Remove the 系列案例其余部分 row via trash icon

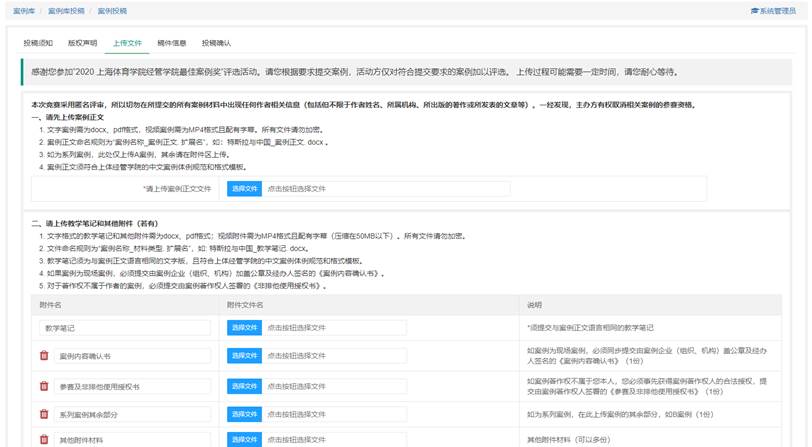44,413
